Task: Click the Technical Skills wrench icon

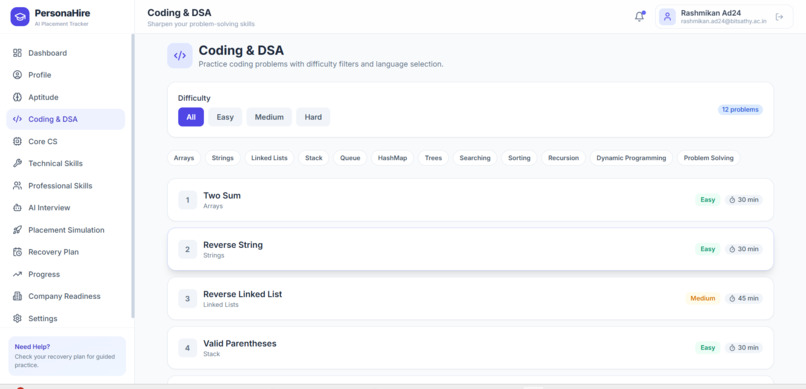Action: pos(17,163)
